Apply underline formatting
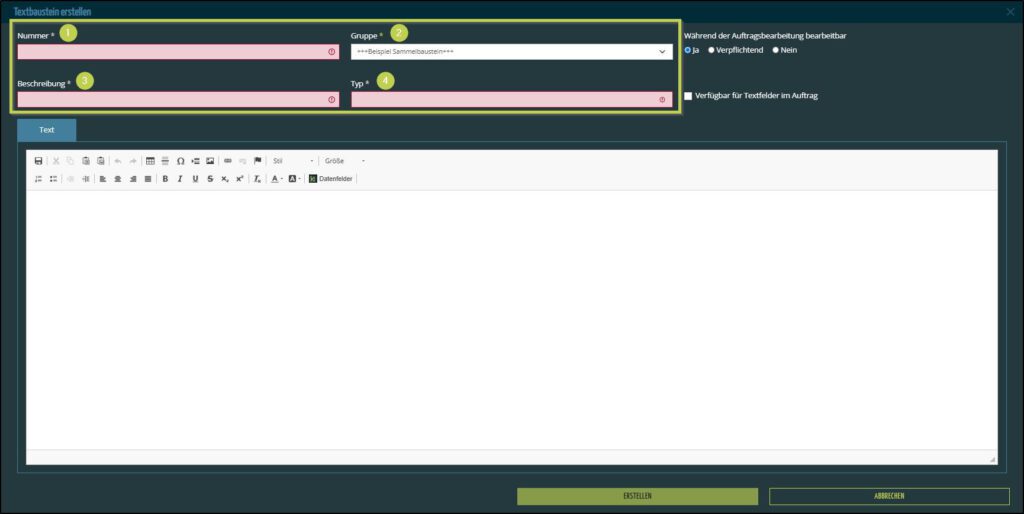Viewport: 1024px width, 514px height. click(x=195, y=179)
